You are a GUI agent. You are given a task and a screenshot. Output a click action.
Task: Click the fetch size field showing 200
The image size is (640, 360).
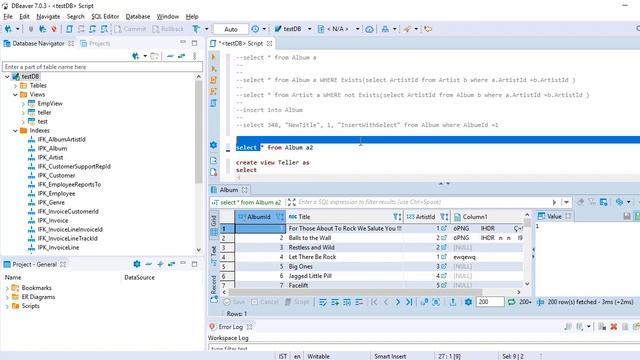[x=489, y=302]
